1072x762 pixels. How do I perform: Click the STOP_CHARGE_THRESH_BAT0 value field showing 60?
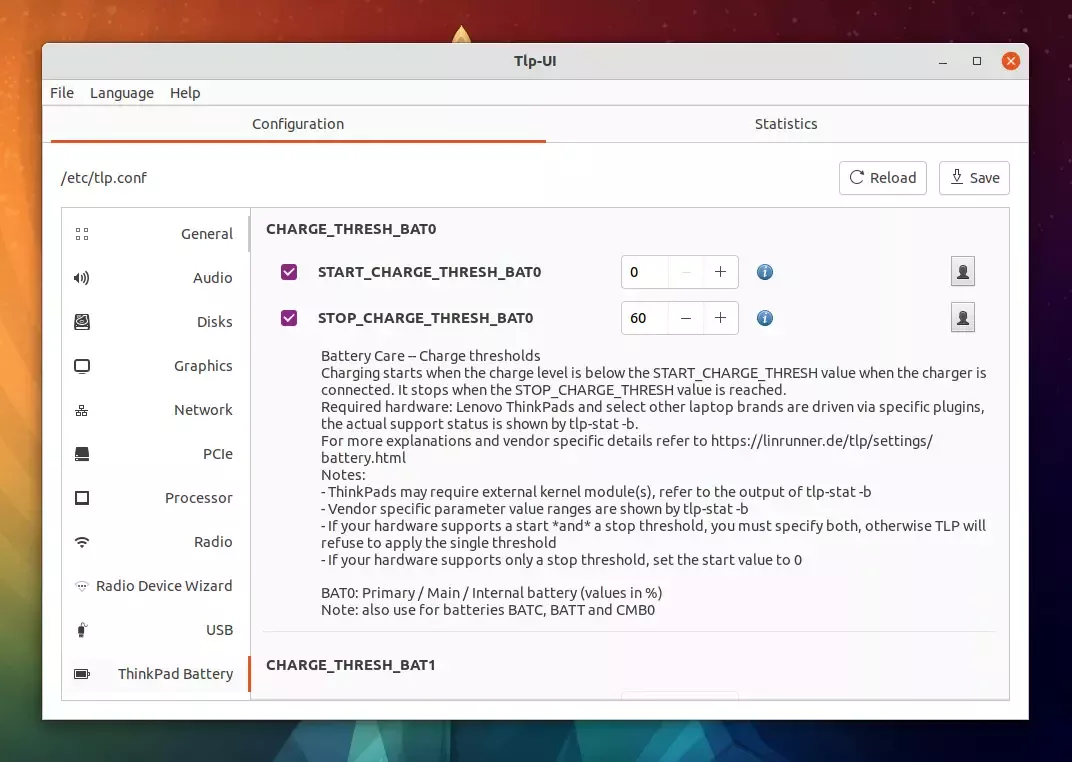click(x=644, y=318)
